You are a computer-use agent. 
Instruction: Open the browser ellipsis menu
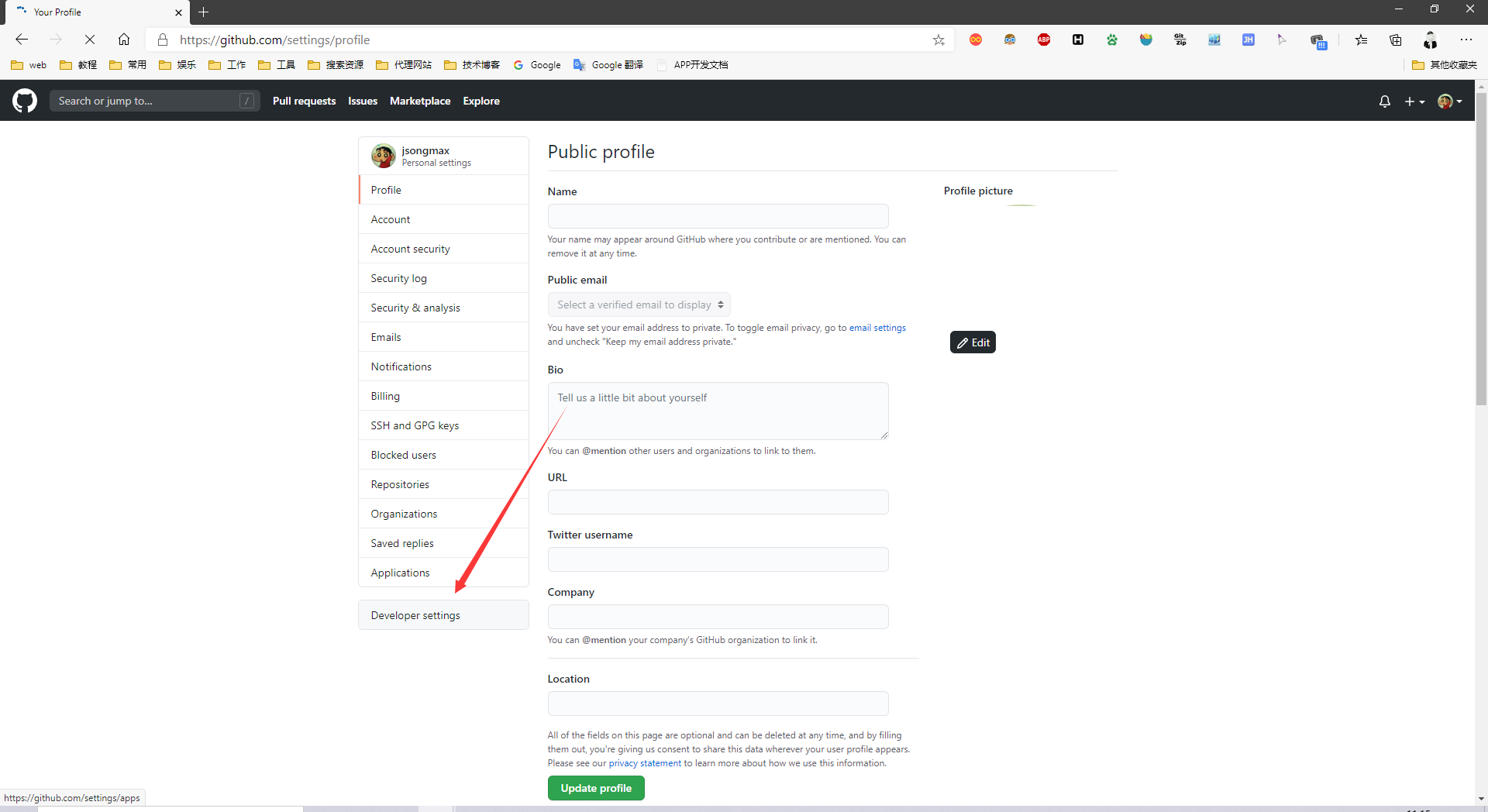pyautogui.click(x=1466, y=40)
